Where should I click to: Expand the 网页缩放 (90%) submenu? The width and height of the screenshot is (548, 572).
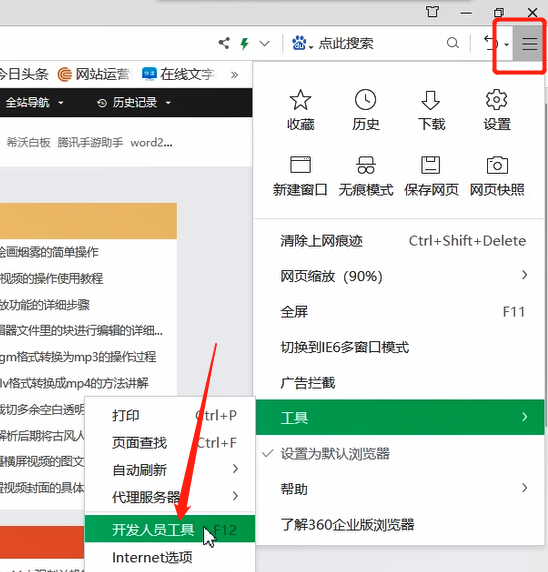click(400, 276)
